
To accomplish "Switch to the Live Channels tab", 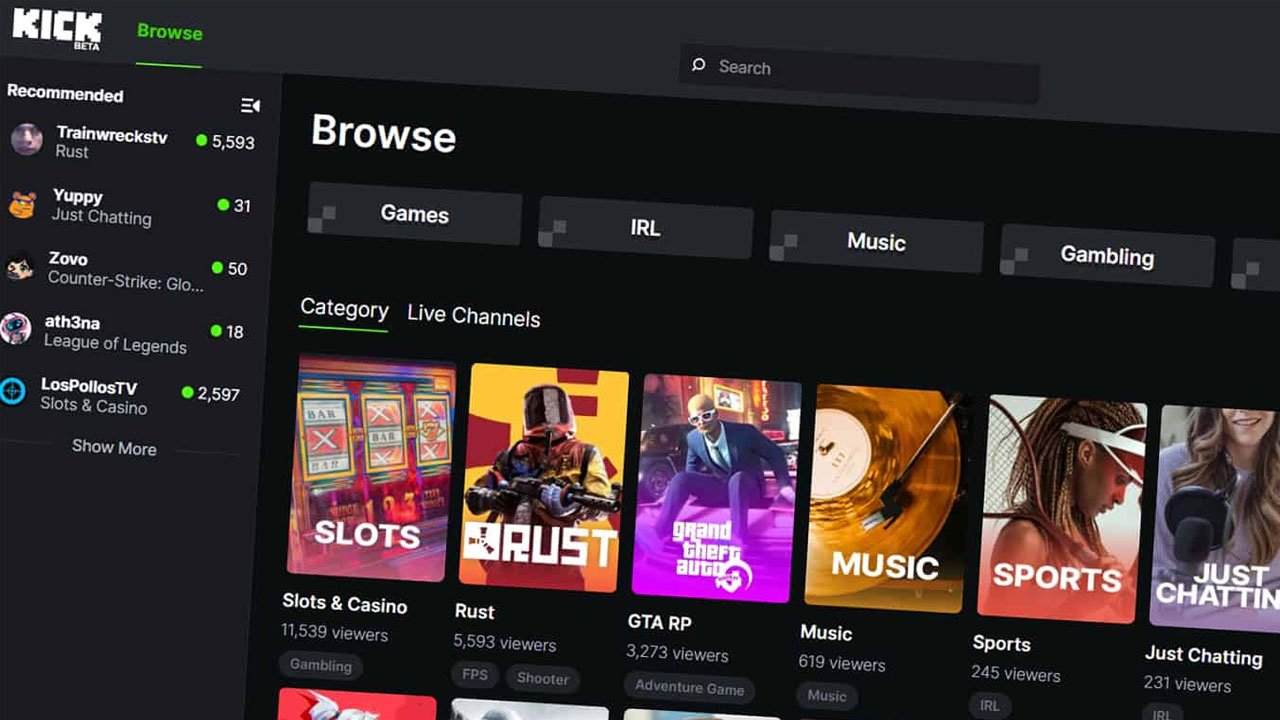I will (x=474, y=317).
